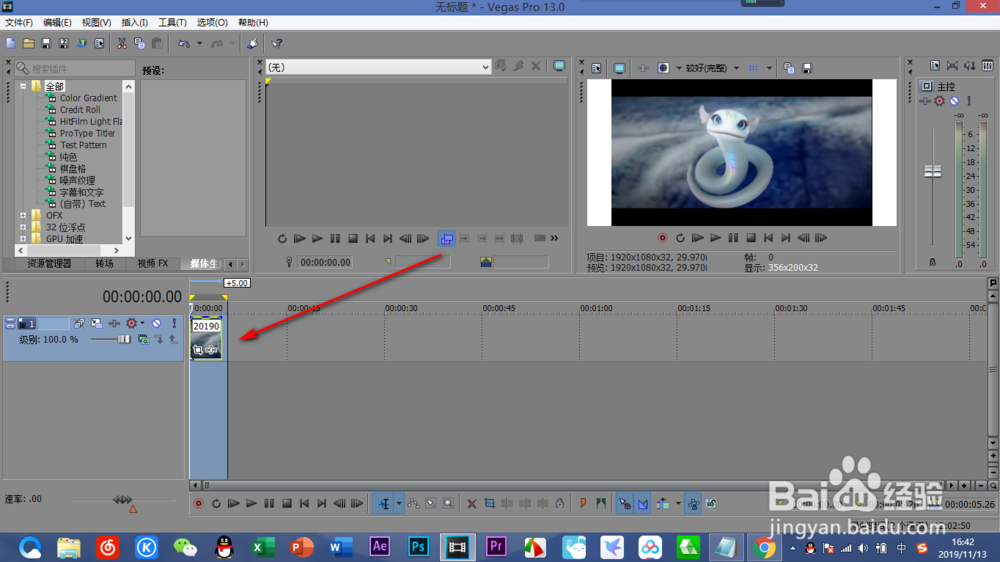
Task: Click the delete X icon in timeline toolbar
Action: tap(472, 504)
